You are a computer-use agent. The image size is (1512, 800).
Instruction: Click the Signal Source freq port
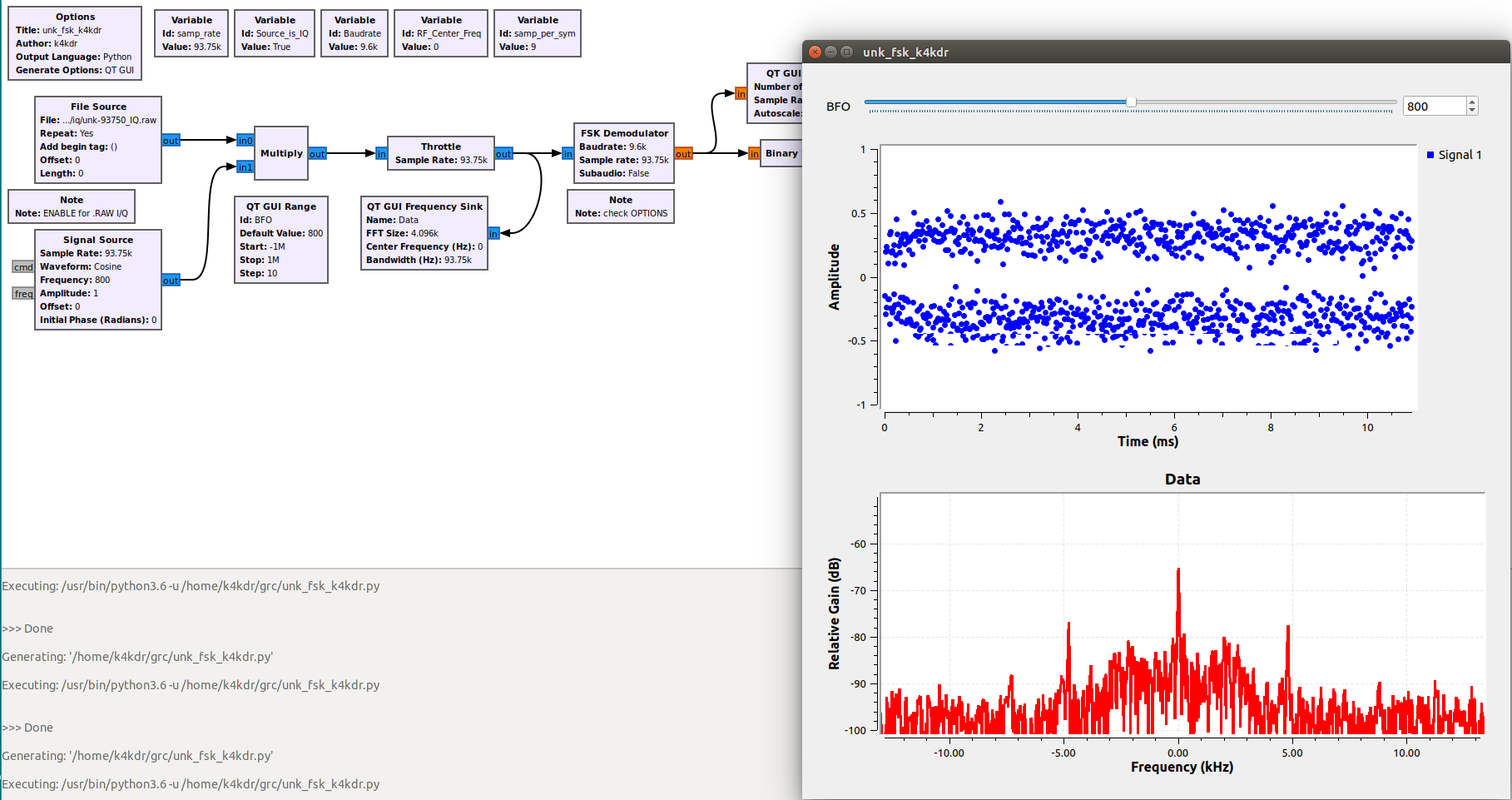[x=23, y=294]
